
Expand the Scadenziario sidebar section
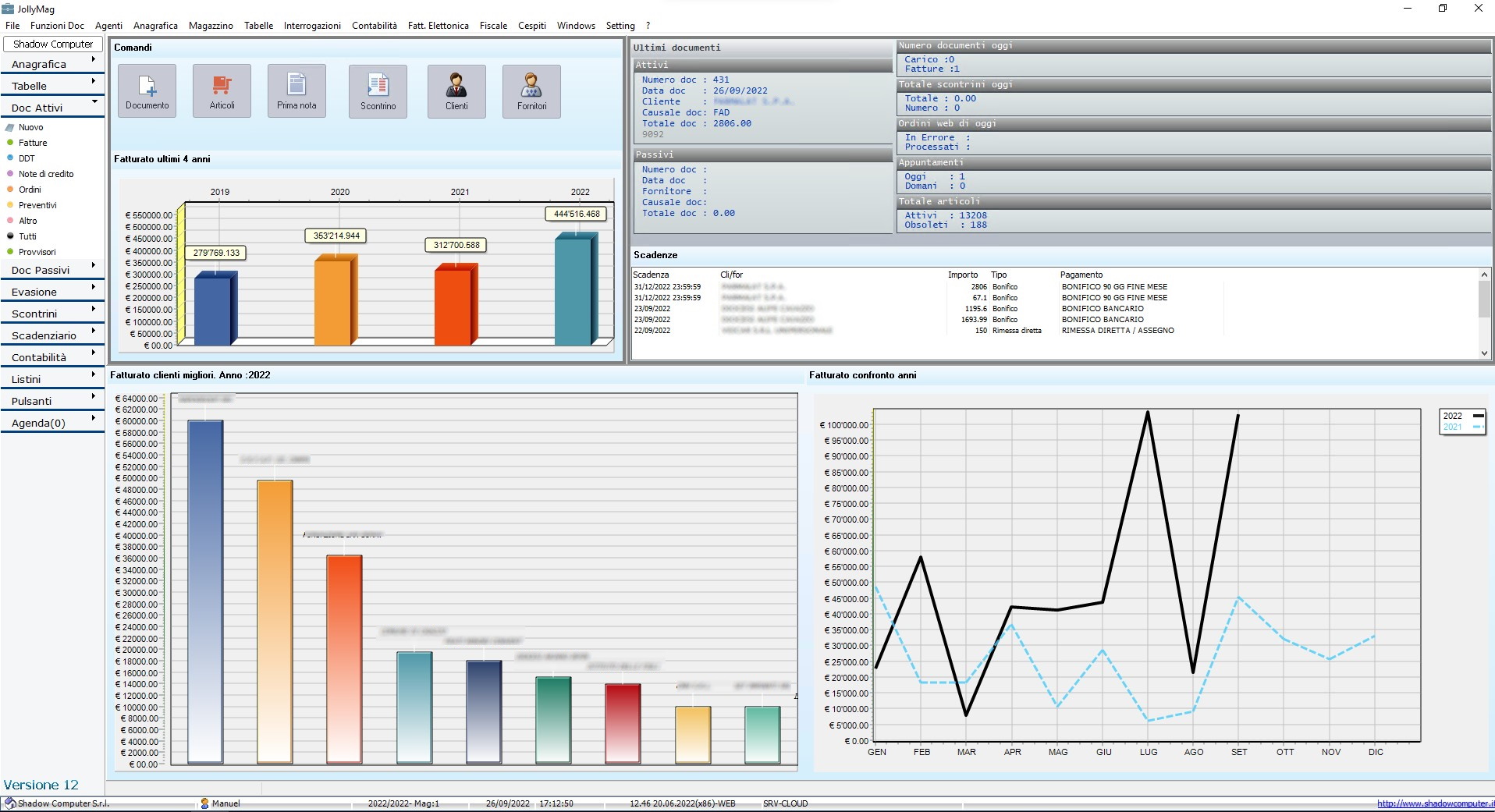[x=52, y=335]
